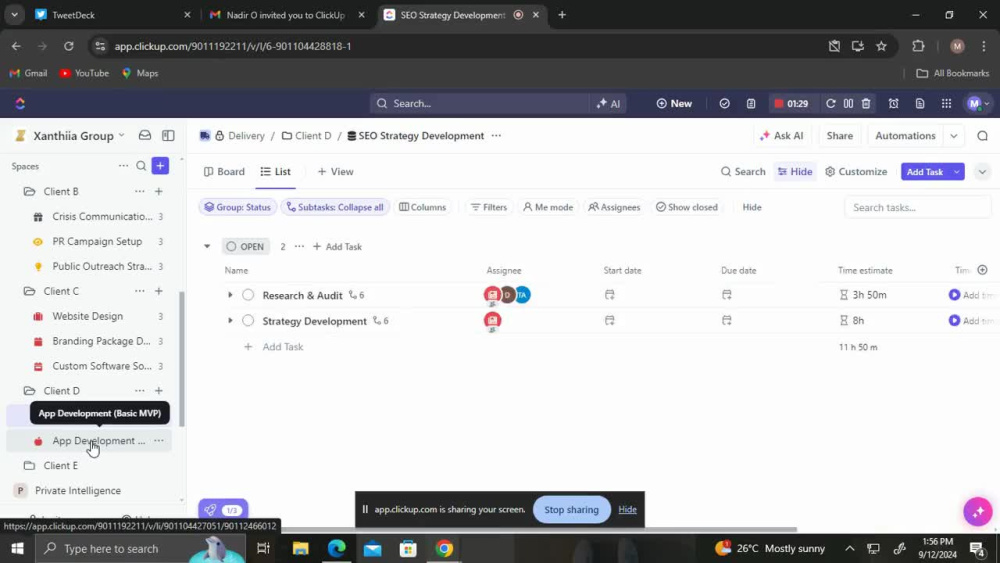This screenshot has width=1000, height=563.
Task: Add item to Client B folder
Action: click(x=159, y=191)
